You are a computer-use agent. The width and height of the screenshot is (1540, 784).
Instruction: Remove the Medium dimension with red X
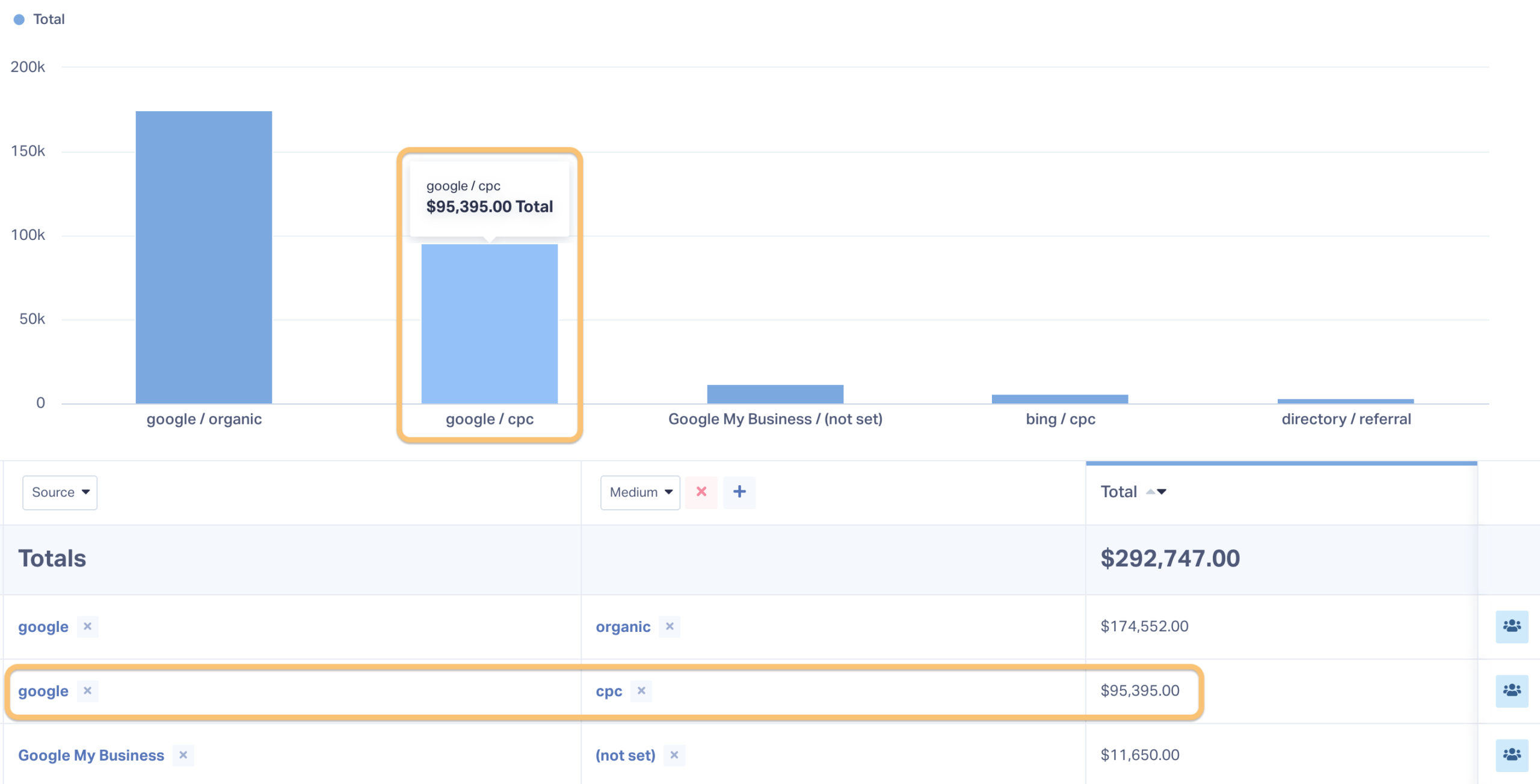tap(701, 492)
